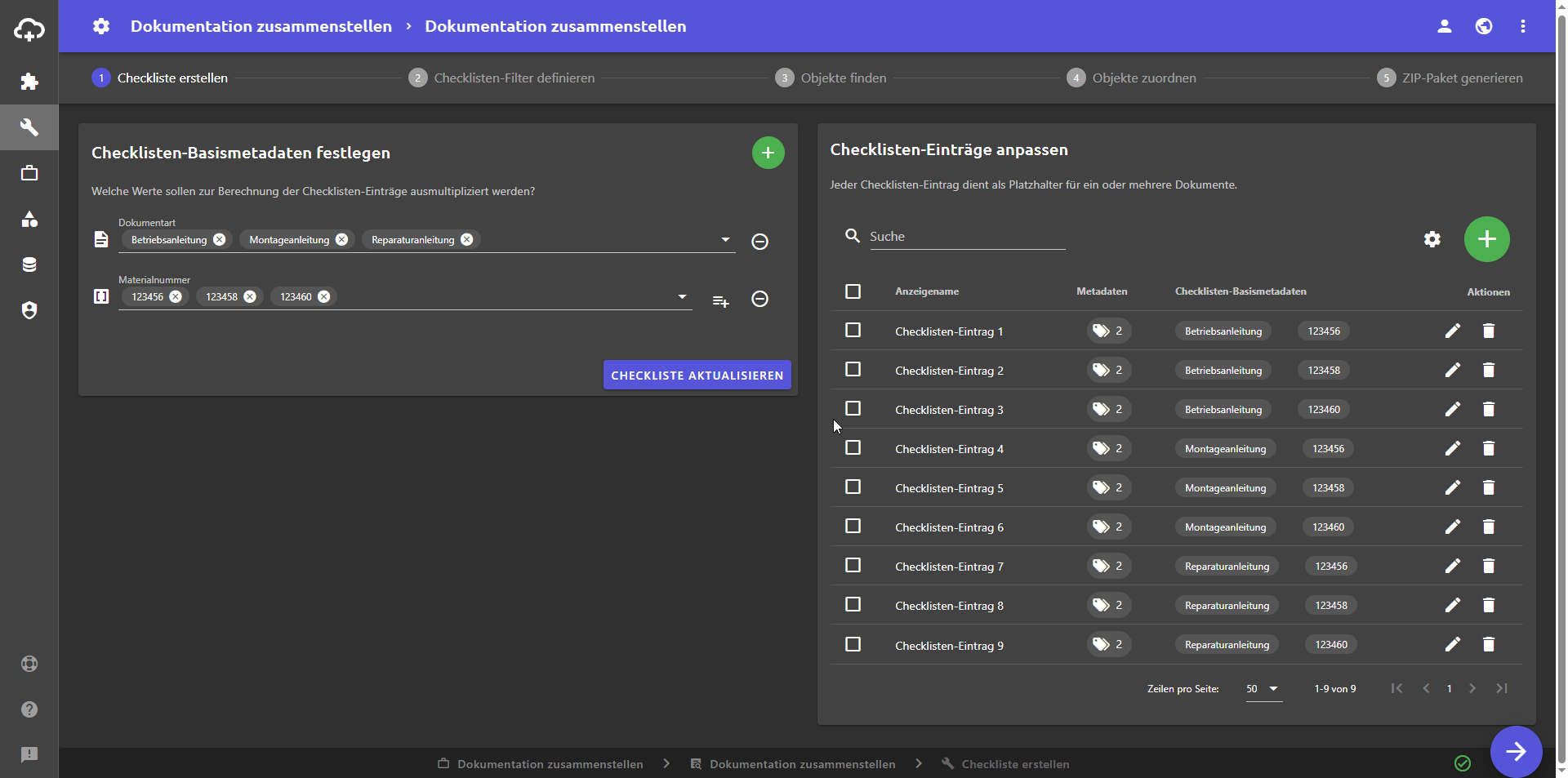Remove the Dokumentart row with minus icon
Image resolution: width=1568 pixels, height=778 pixels.
(759, 242)
